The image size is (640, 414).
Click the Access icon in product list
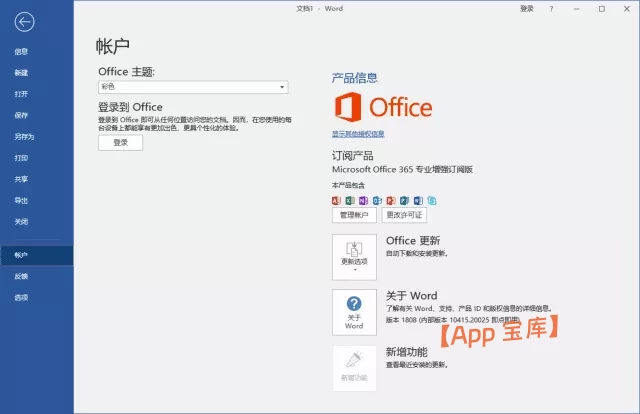336,200
